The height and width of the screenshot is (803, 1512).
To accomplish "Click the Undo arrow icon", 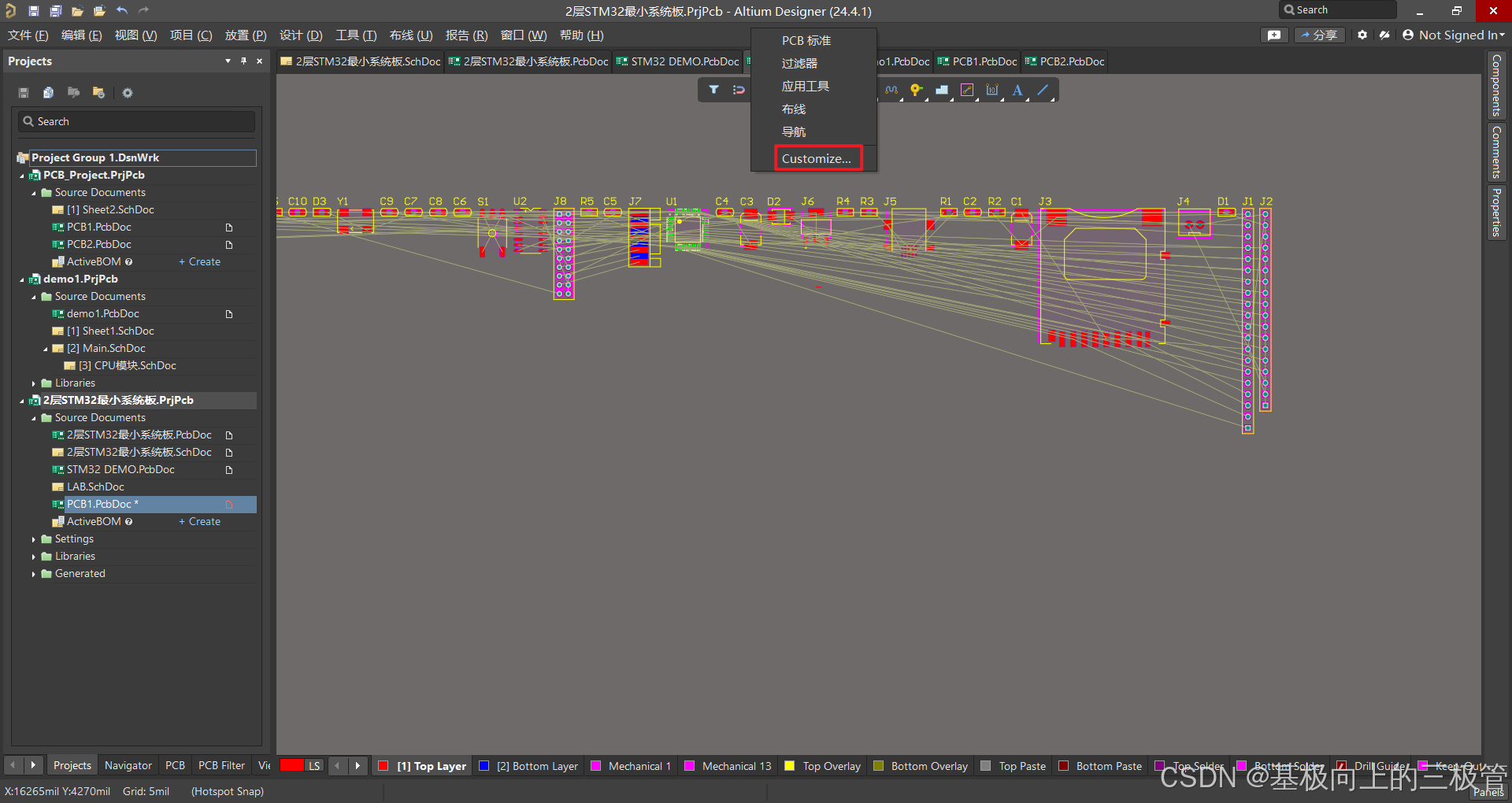I will (x=121, y=11).
